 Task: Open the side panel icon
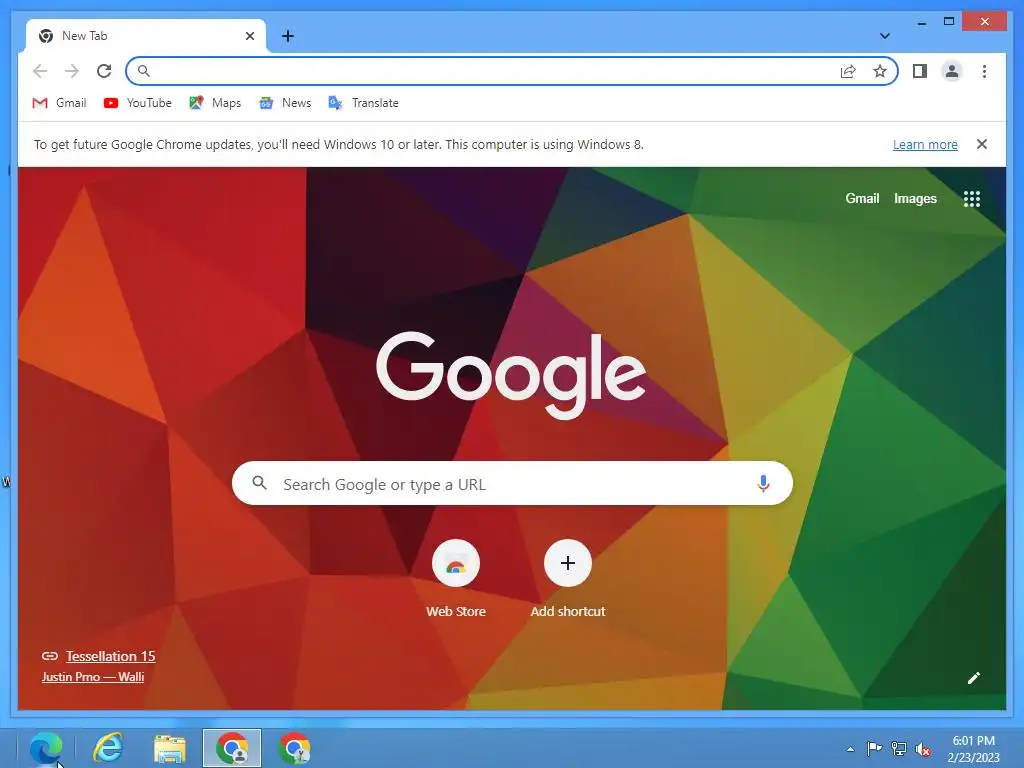[x=920, y=71]
